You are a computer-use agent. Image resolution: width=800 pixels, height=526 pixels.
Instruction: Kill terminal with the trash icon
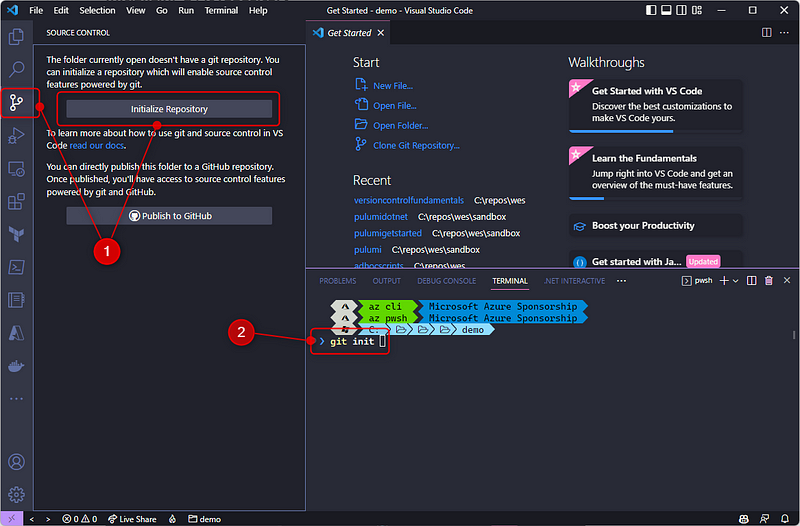769,281
